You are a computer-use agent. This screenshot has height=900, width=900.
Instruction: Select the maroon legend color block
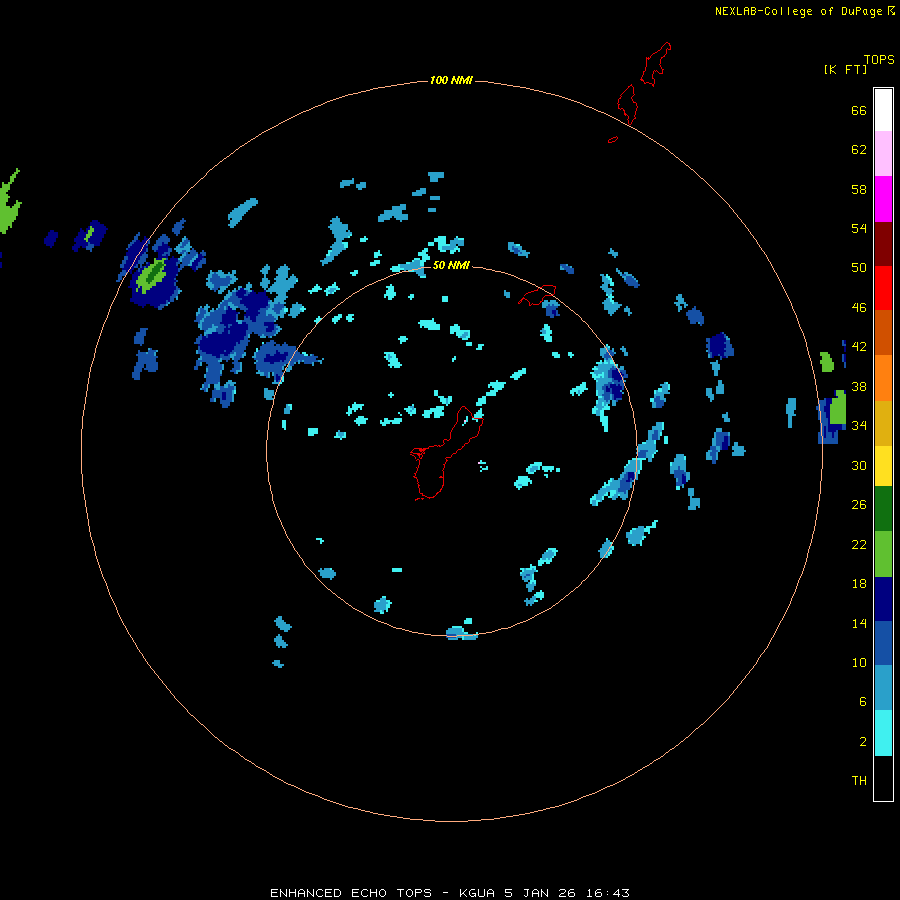[x=883, y=243]
